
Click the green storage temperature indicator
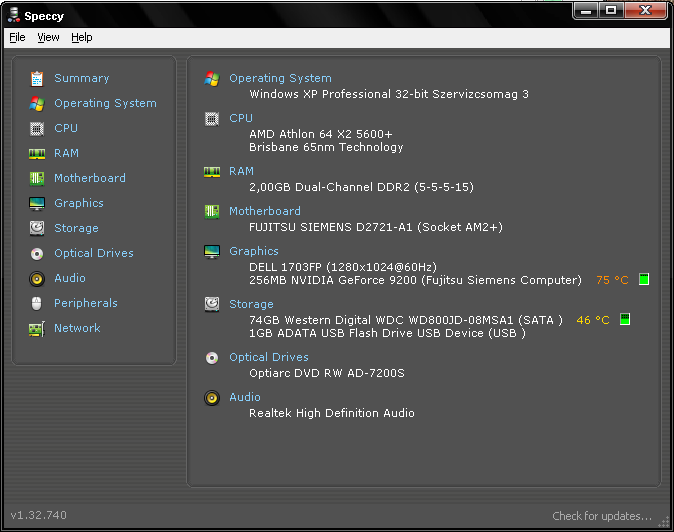(x=625, y=320)
